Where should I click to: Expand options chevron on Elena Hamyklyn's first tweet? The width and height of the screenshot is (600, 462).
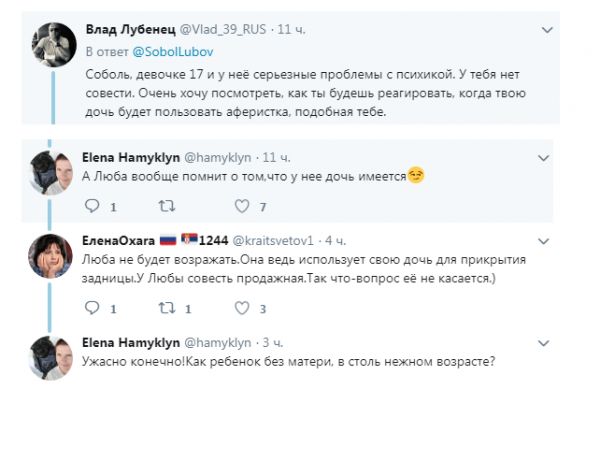pyautogui.click(x=543, y=157)
